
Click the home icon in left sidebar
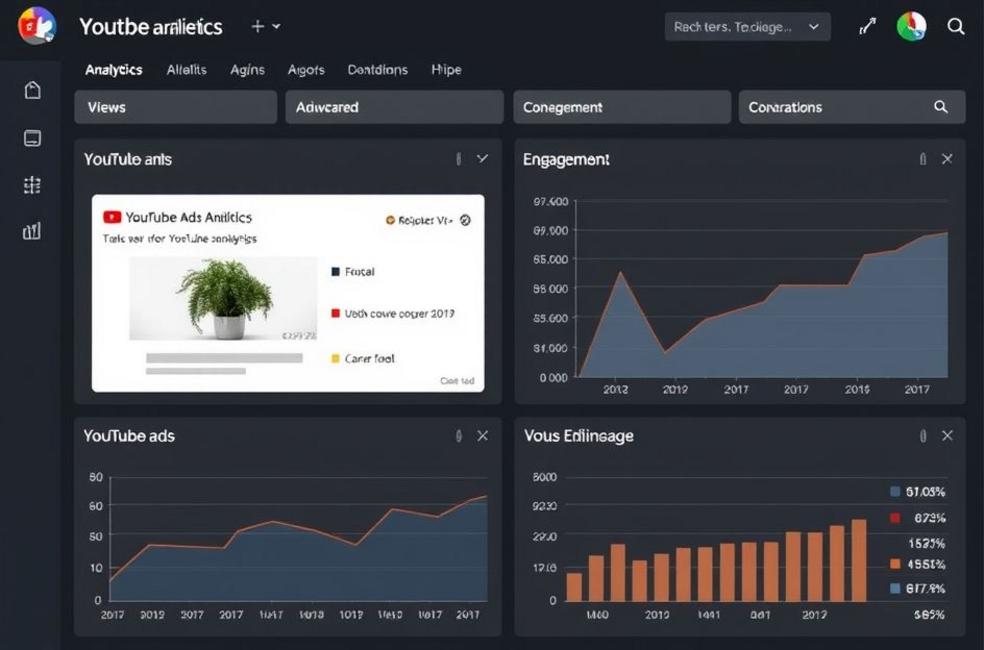coord(32,91)
